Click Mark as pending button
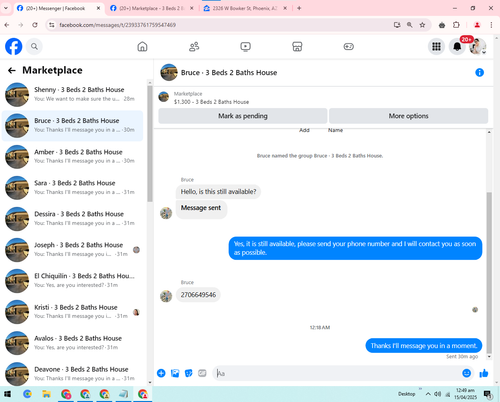The image size is (500, 402). coord(243,116)
